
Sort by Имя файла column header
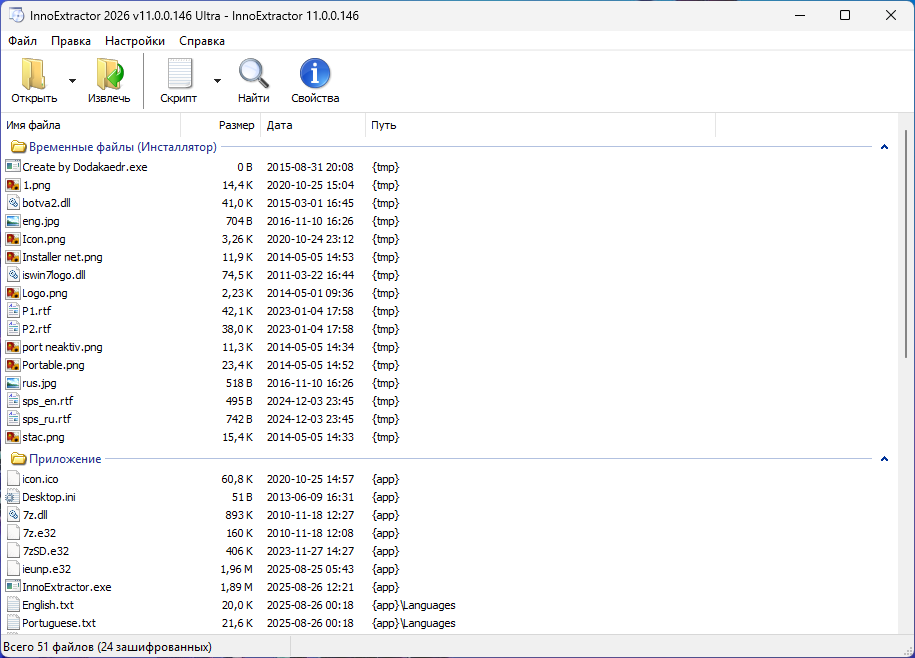click(92, 125)
